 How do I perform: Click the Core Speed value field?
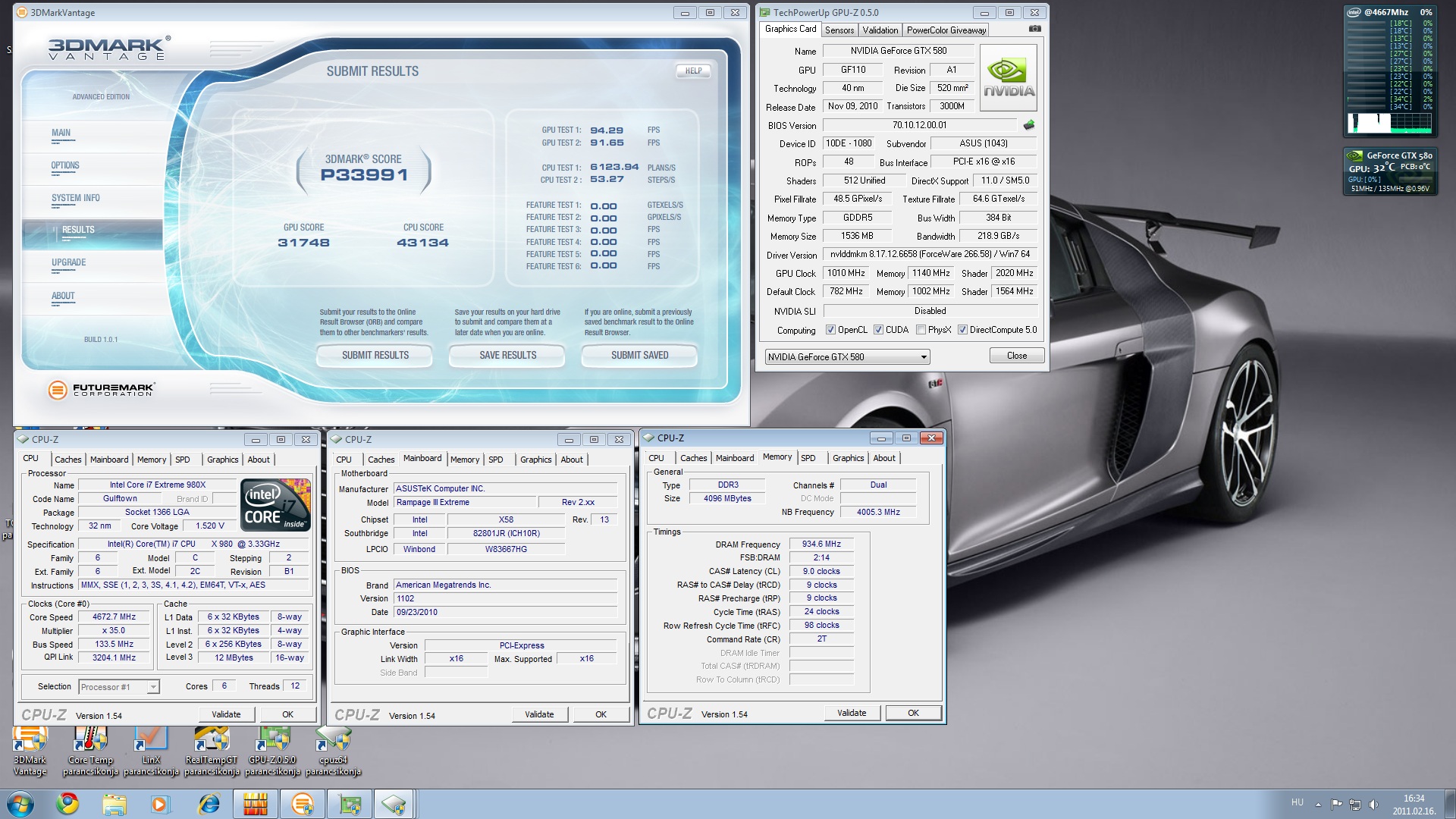click(x=114, y=617)
